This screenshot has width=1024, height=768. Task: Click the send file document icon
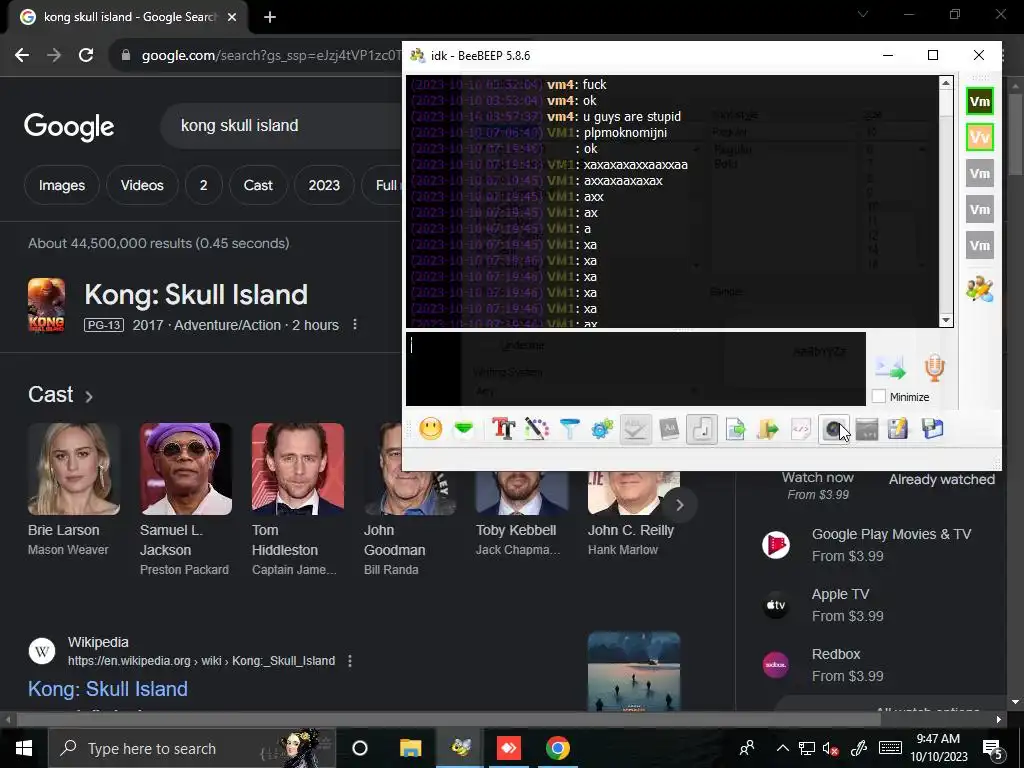click(x=735, y=429)
